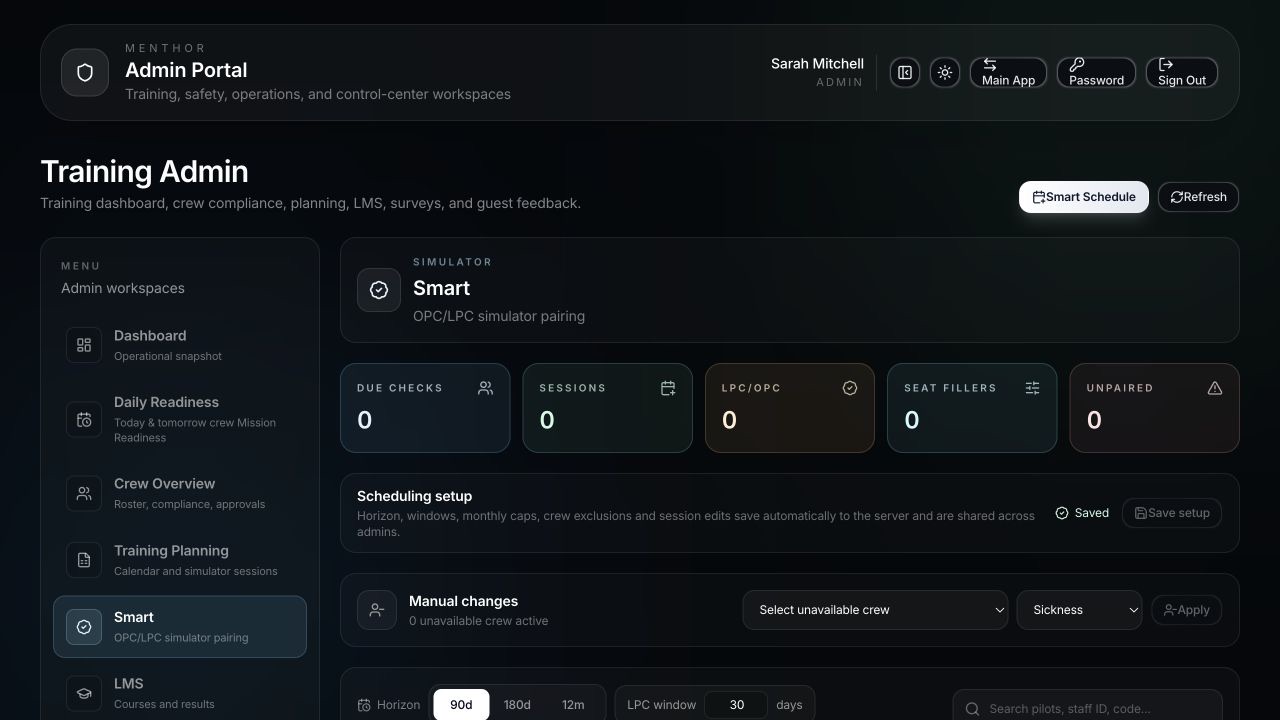The image size is (1280, 720).
Task: Click the Smart header check-badge icon
Action: pos(379,290)
